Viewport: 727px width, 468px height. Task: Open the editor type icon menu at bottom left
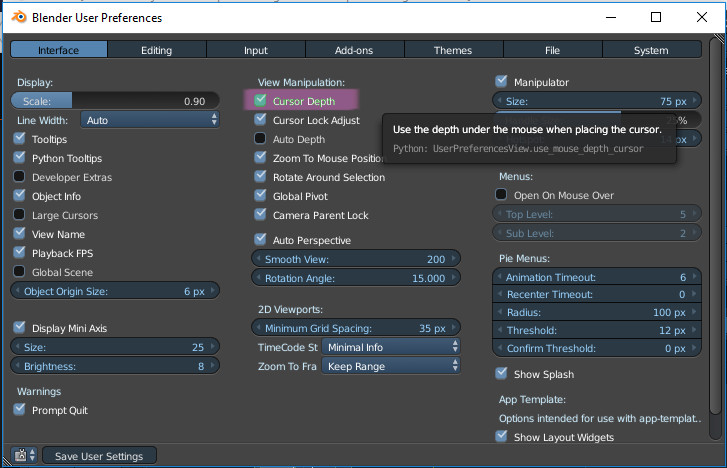point(24,455)
